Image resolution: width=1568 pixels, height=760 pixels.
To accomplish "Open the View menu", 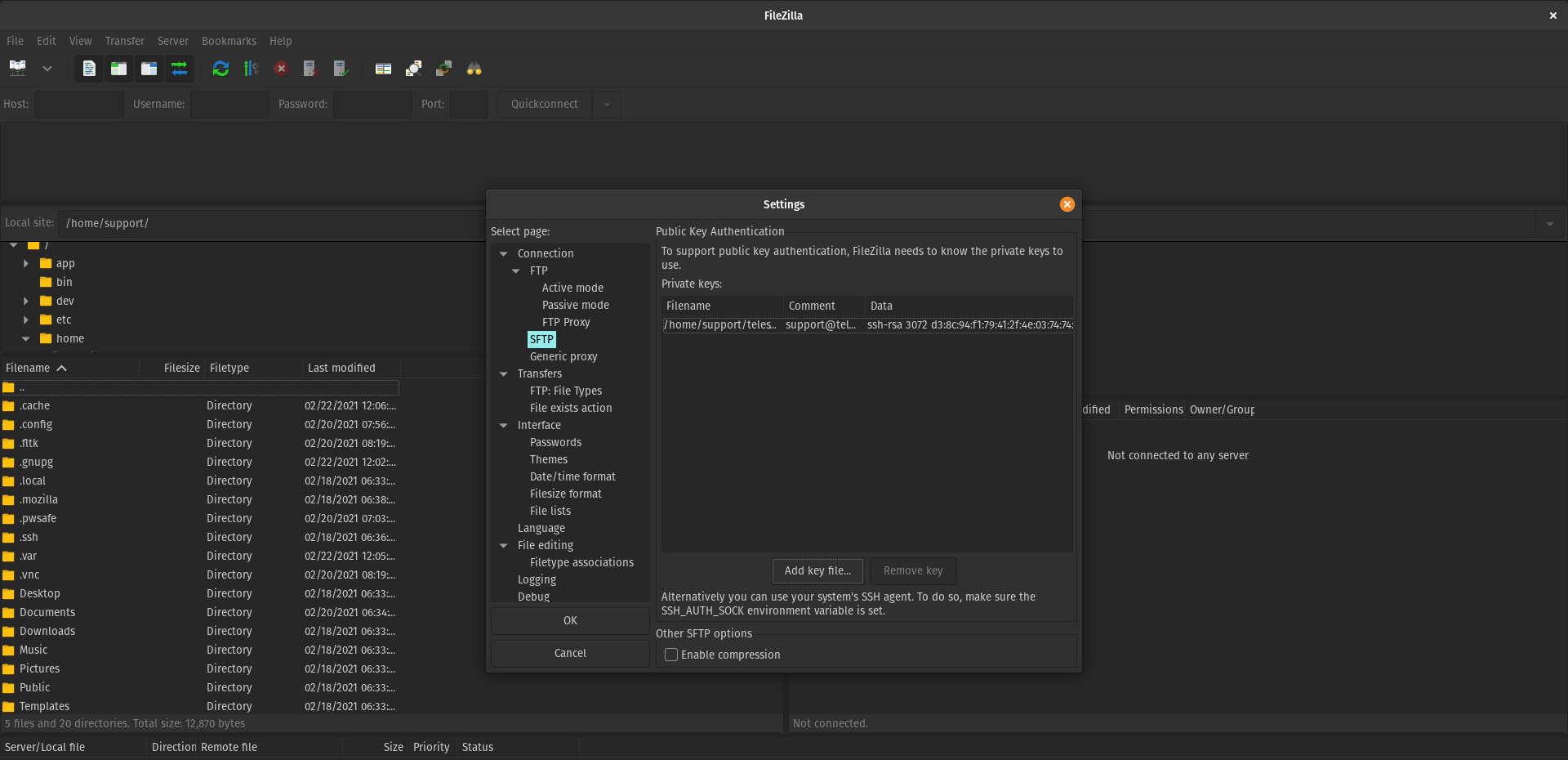I will (80, 41).
